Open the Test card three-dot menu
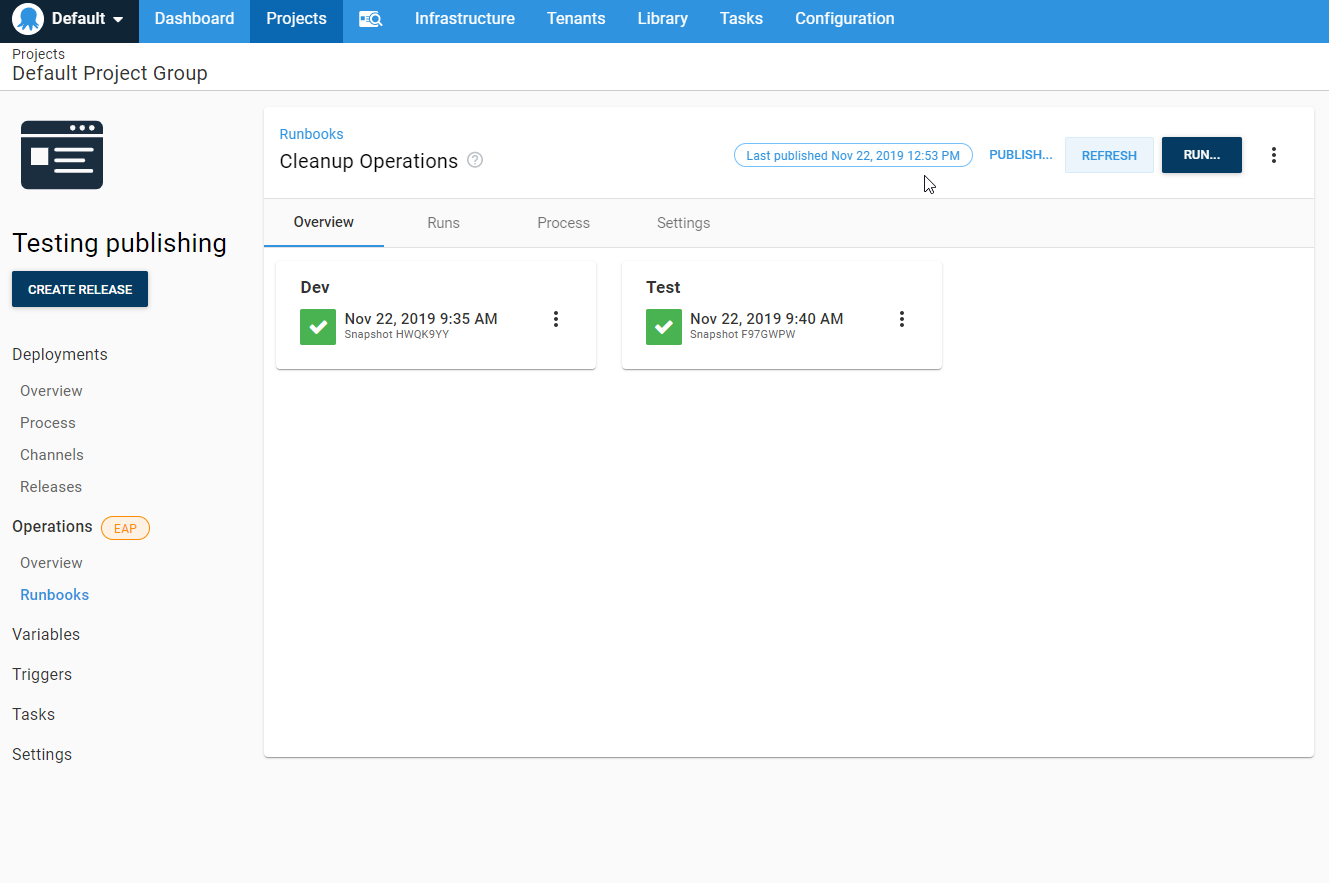 tap(902, 319)
